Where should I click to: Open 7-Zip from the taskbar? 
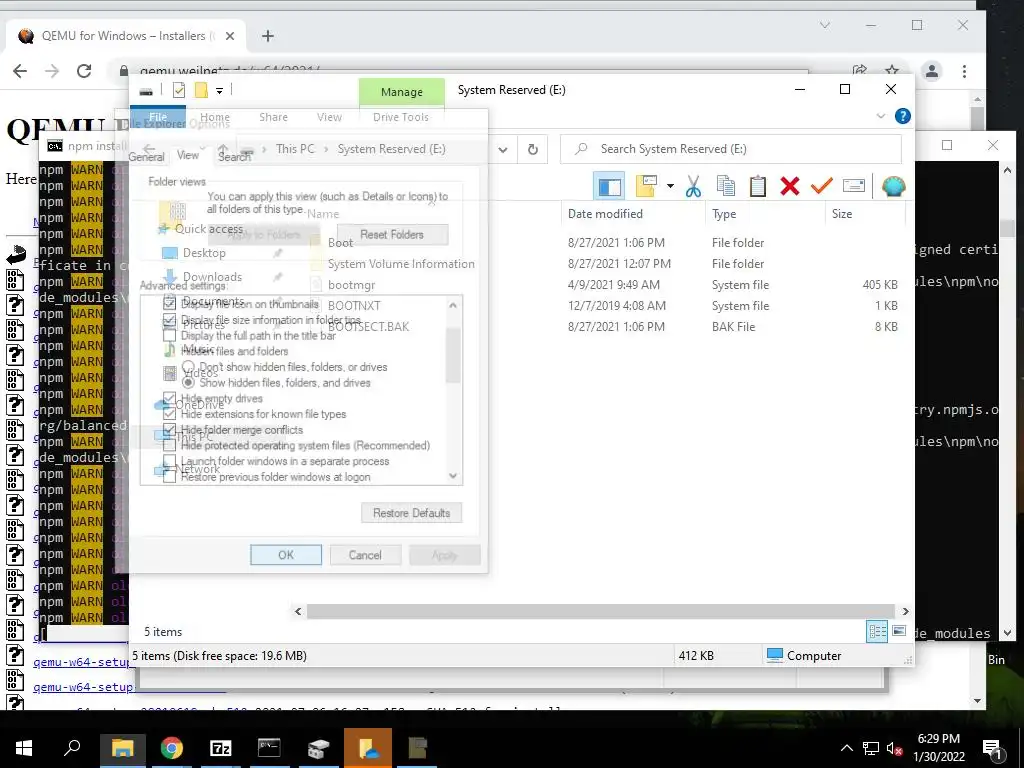click(x=221, y=748)
